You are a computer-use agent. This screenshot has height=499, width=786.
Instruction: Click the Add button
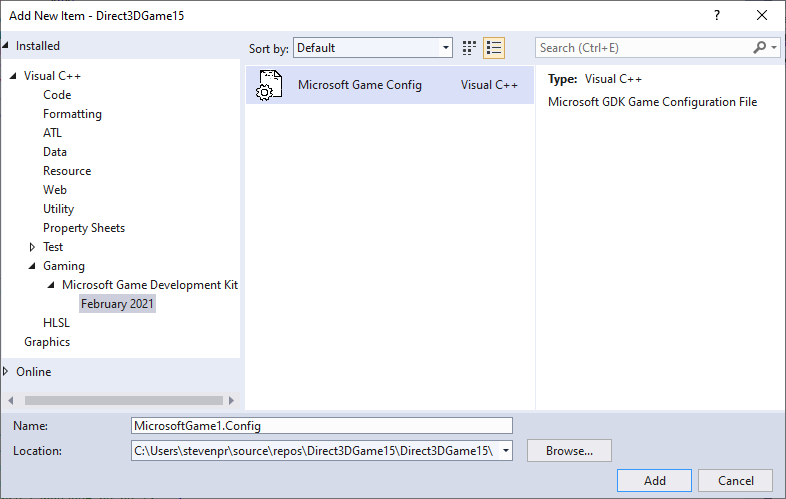click(x=654, y=480)
